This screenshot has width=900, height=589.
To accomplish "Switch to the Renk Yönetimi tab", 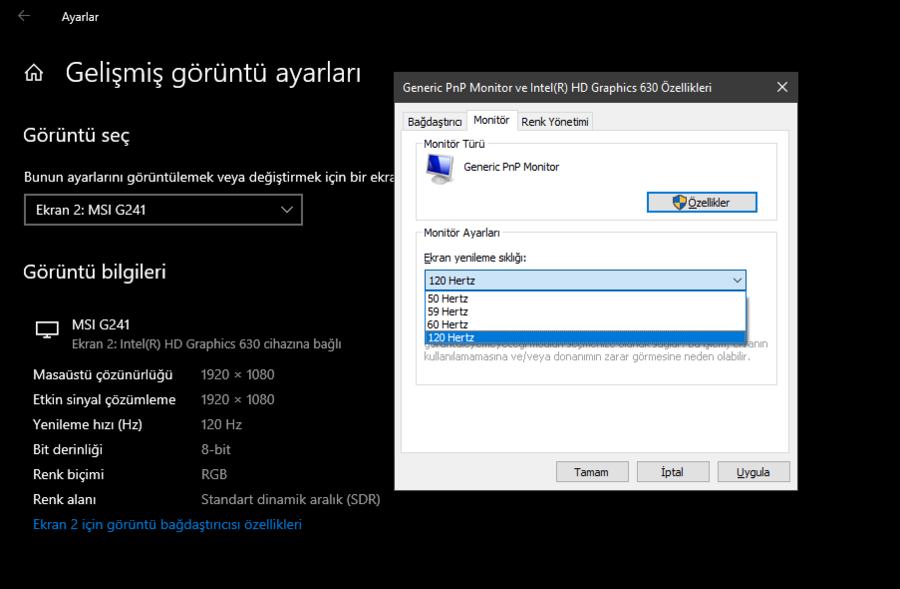I will coord(554,122).
